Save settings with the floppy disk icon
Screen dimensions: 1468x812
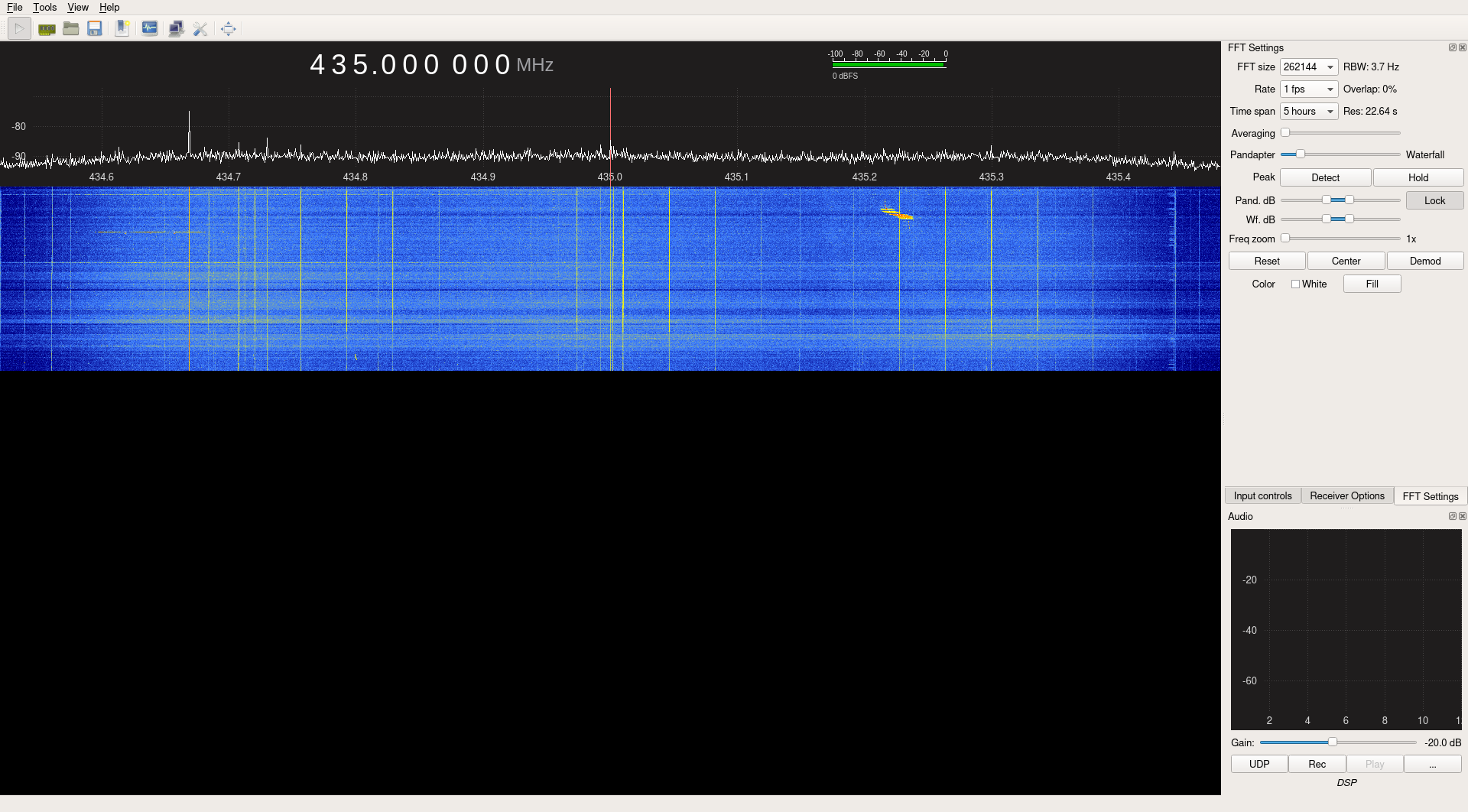(95, 29)
